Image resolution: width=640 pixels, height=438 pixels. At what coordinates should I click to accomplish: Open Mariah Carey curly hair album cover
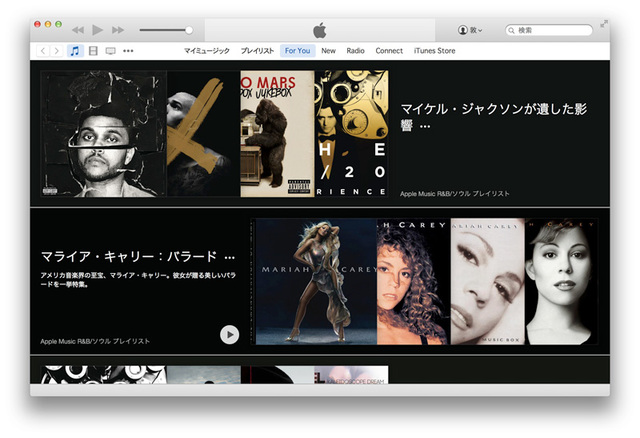(x=414, y=282)
